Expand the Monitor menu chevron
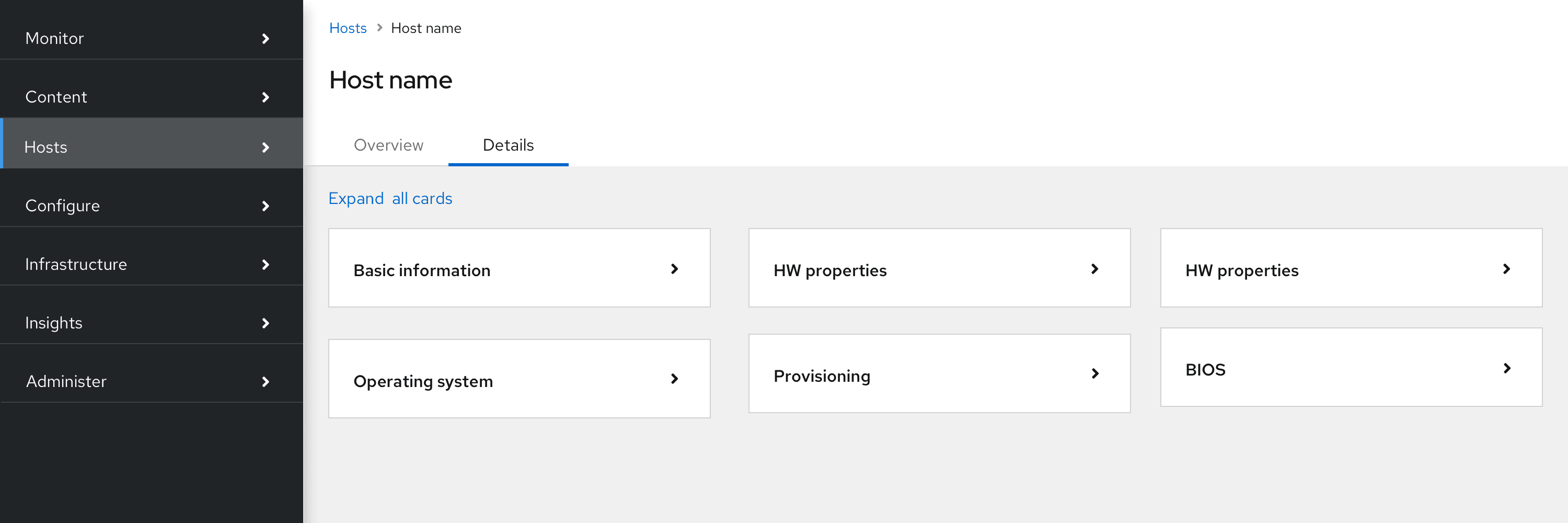 click(x=266, y=38)
